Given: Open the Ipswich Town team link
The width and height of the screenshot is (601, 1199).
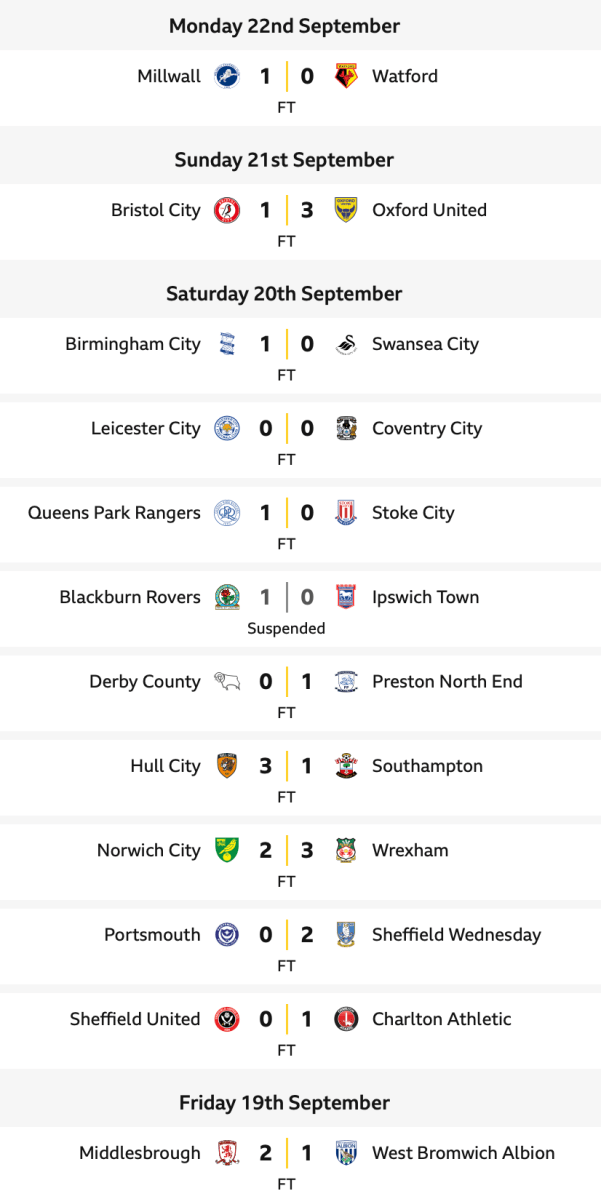Looking at the screenshot, I should point(425,598).
